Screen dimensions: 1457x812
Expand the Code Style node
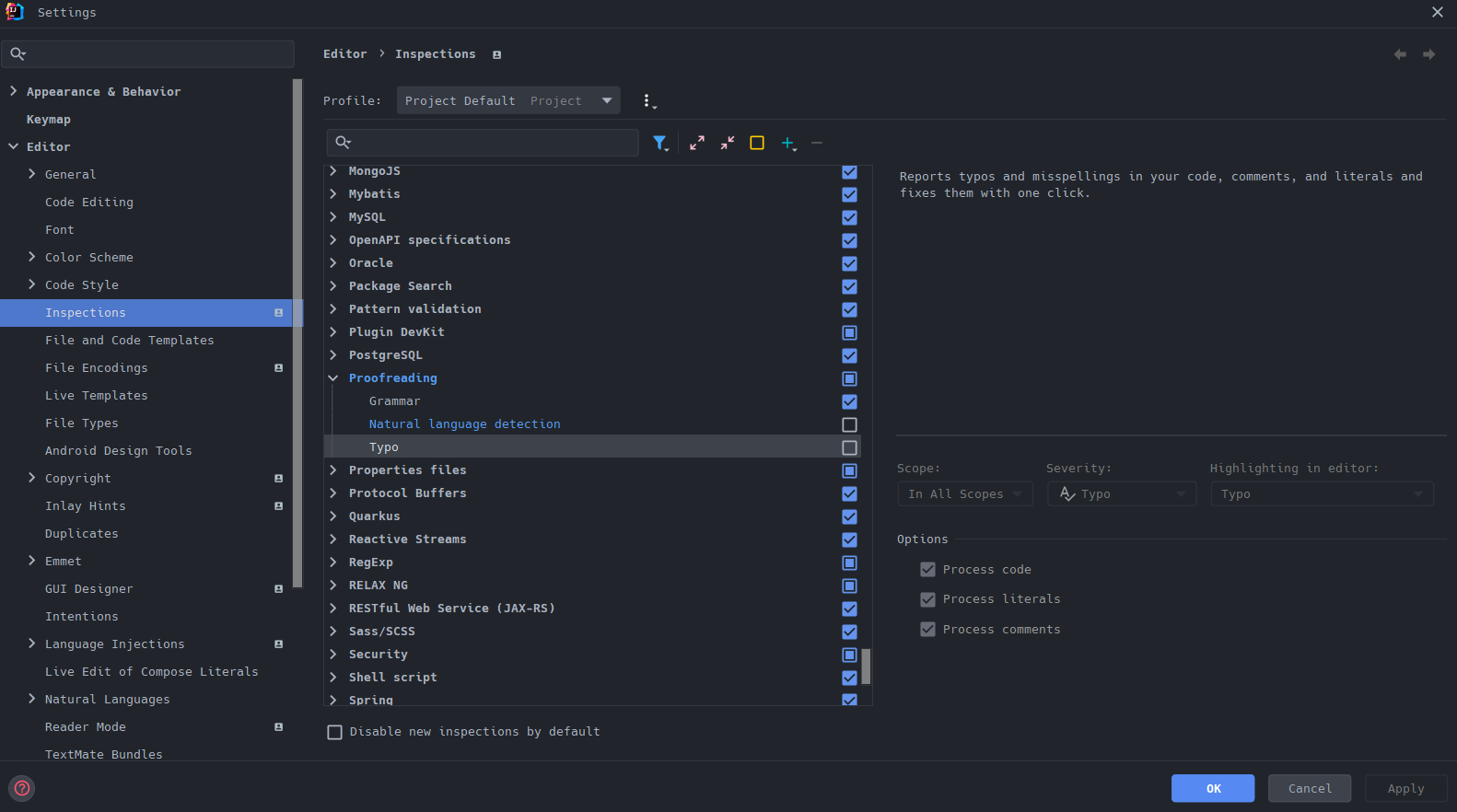point(32,284)
